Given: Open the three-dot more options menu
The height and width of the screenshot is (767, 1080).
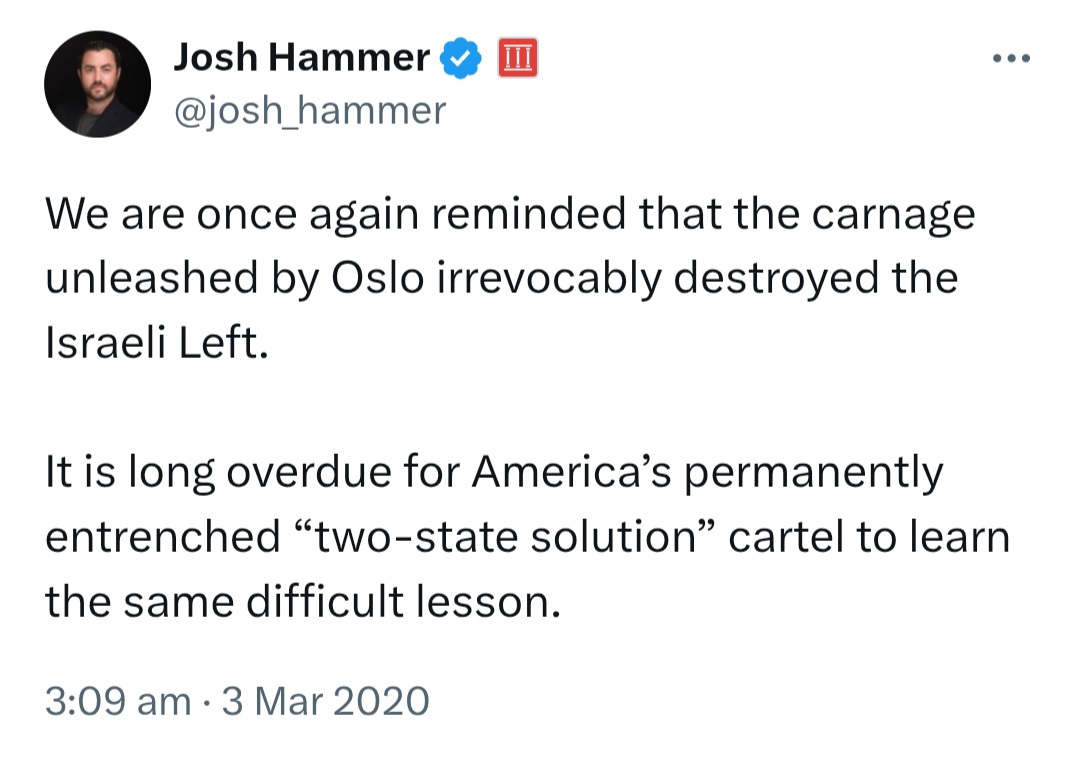Looking at the screenshot, I should [x=1011, y=59].
